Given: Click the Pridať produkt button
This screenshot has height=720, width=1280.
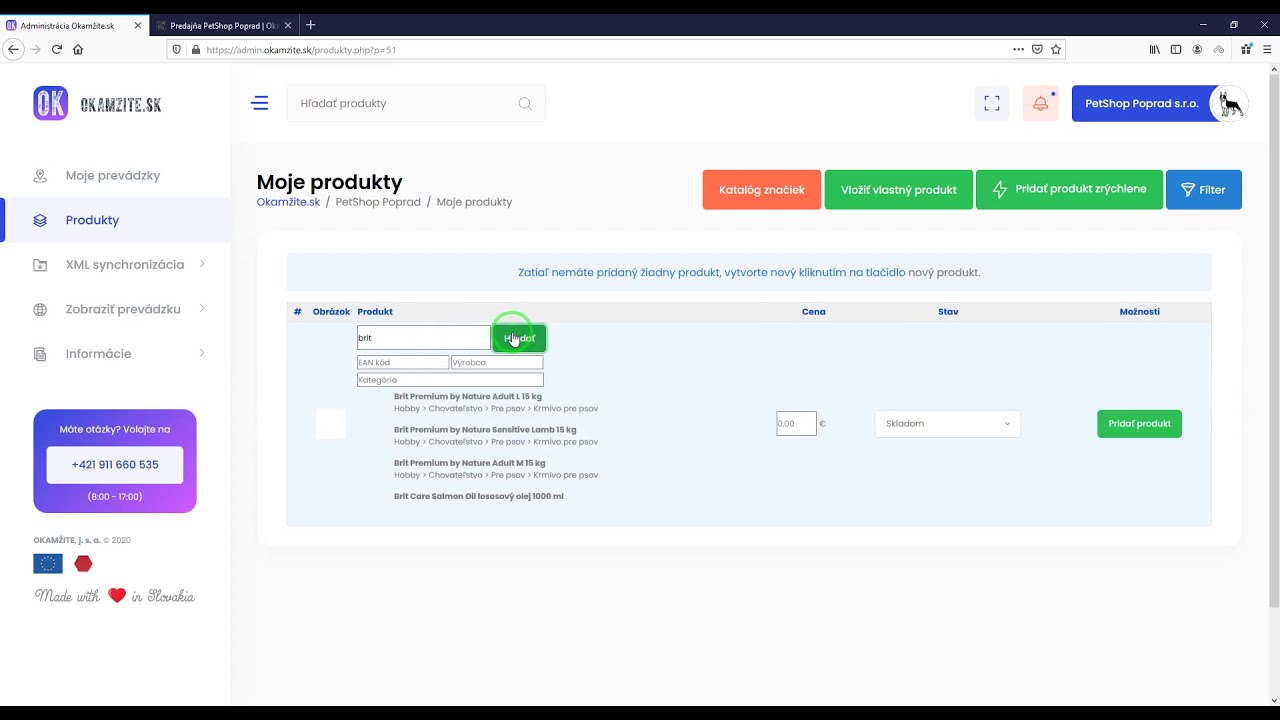Looking at the screenshot, I should point(1139,424).
